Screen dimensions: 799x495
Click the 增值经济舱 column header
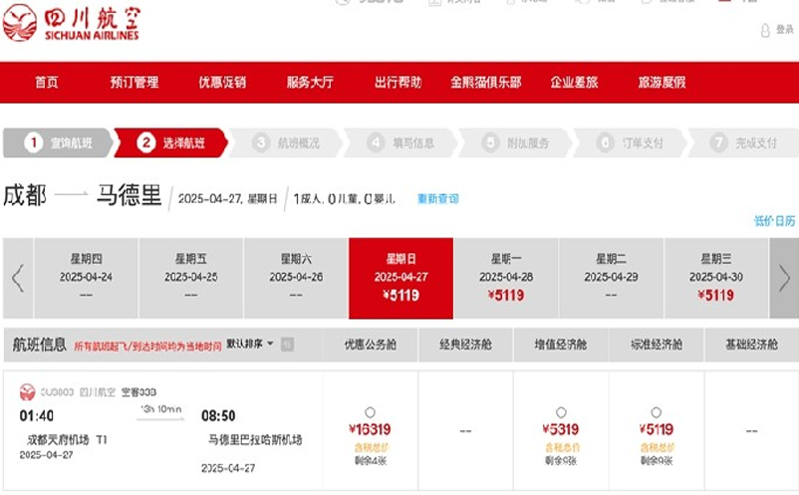coord(561,345)
